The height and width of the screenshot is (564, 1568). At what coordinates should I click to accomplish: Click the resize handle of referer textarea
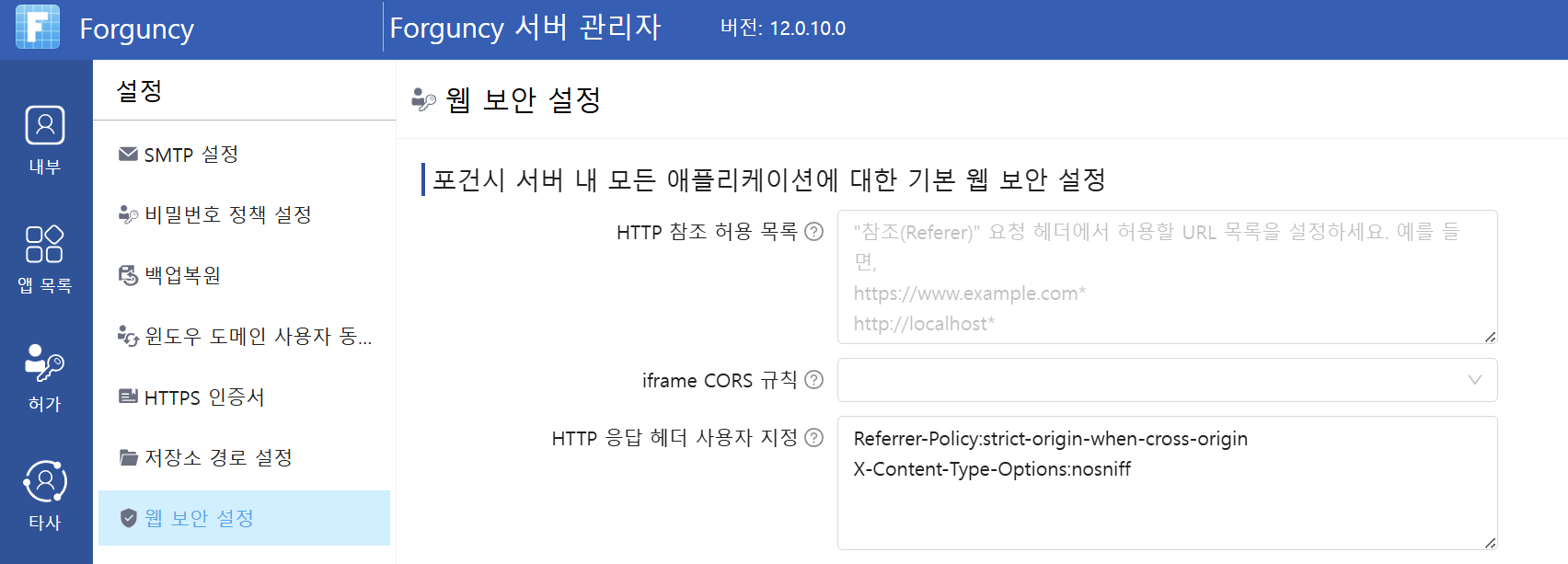tap(1490, 337)
